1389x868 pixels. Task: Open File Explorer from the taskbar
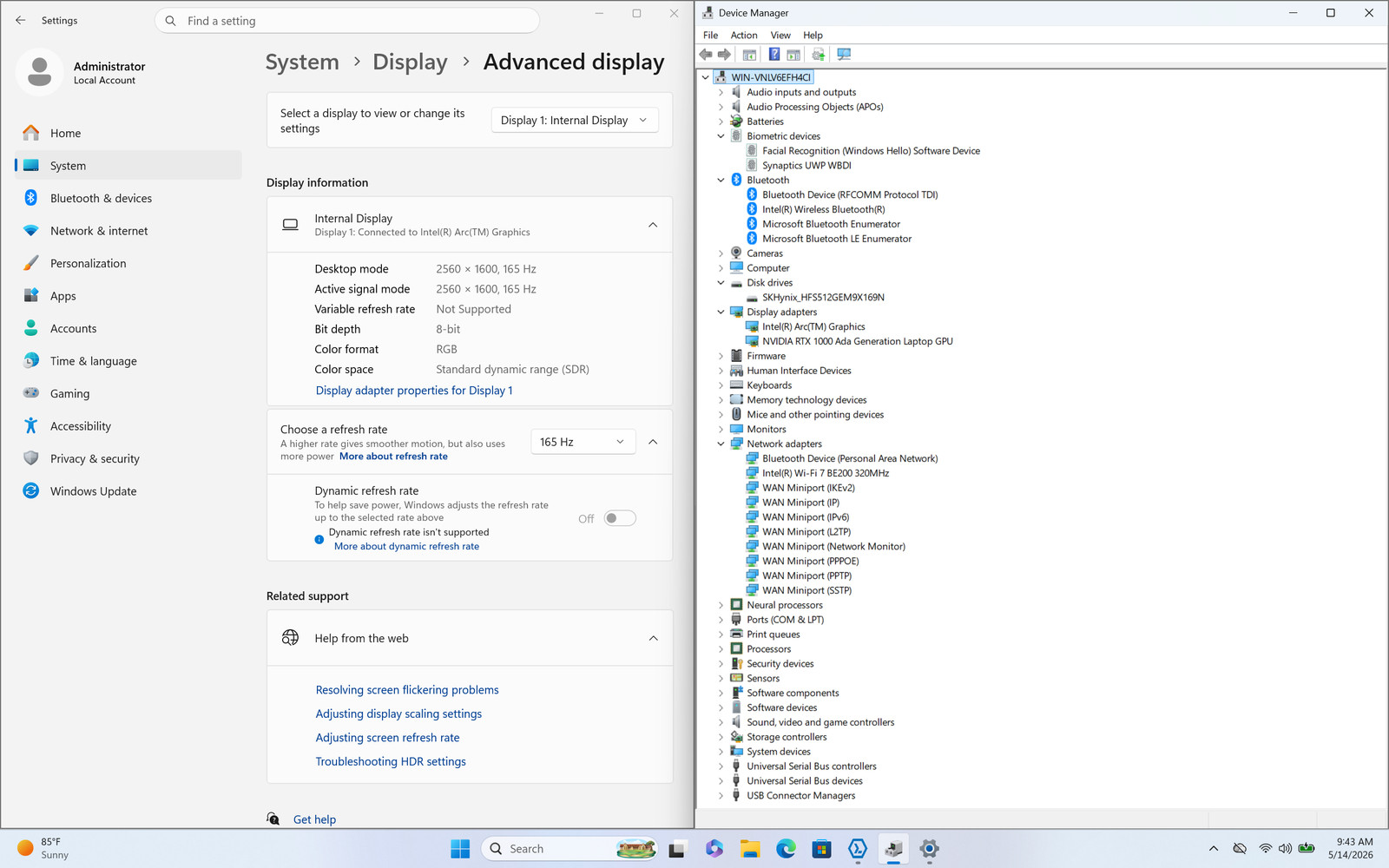click(750, 849)
